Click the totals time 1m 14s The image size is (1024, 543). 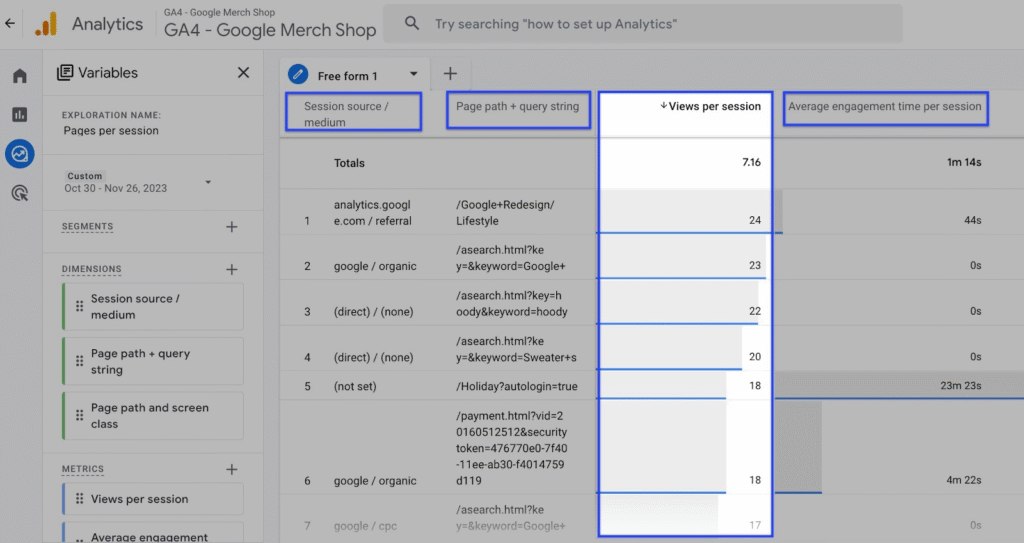coord(964,162)
